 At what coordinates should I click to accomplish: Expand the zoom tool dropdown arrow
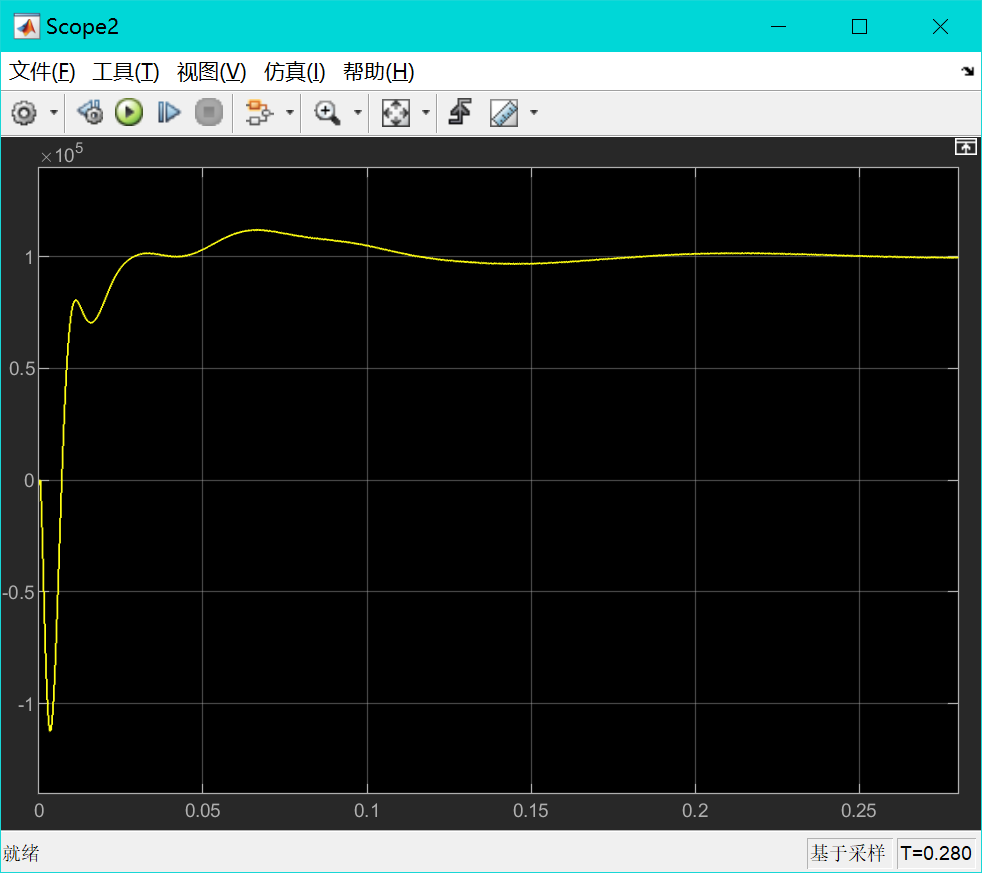point(358,113)
